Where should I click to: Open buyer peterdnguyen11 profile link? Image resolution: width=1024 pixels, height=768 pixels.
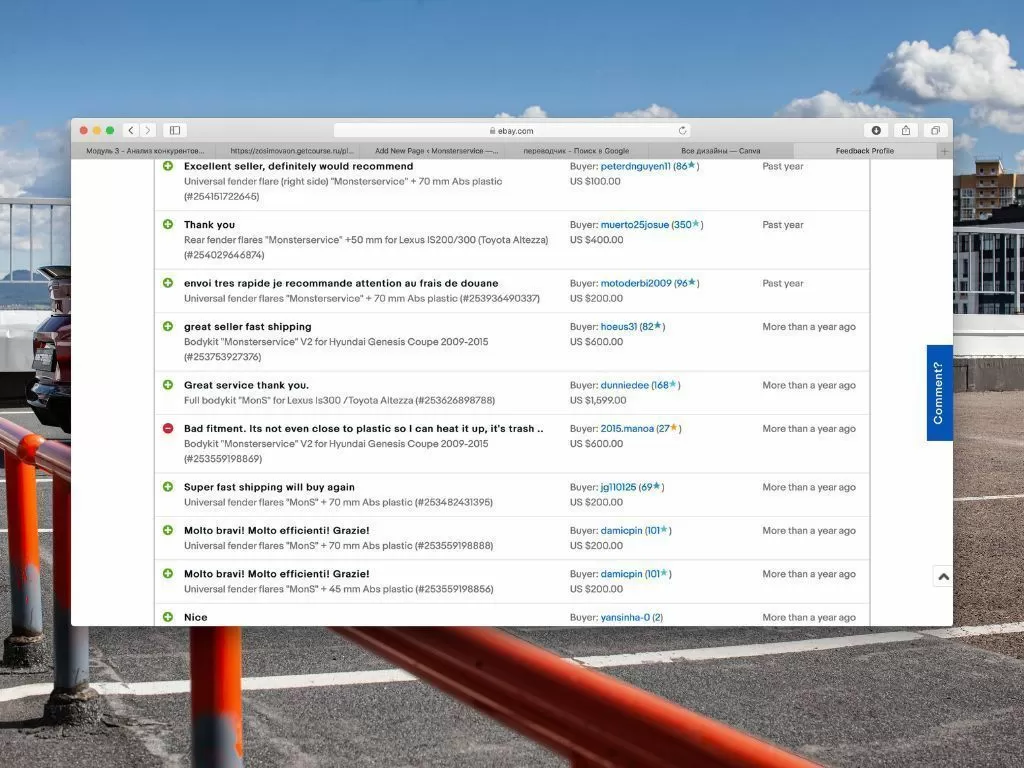point(635,166)
